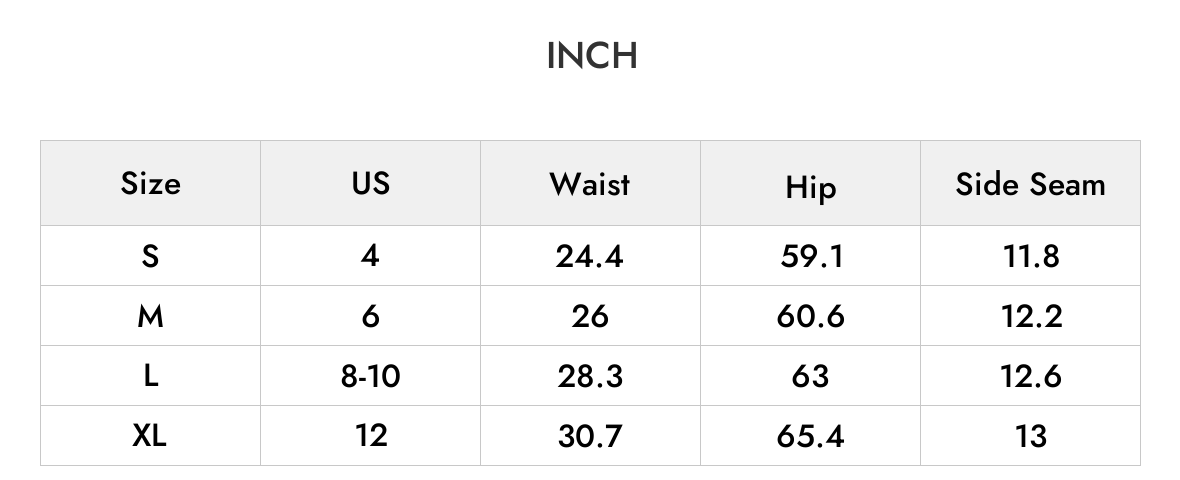Select the M size row label
1180x480 pixels.
click(x=151, y=317)
